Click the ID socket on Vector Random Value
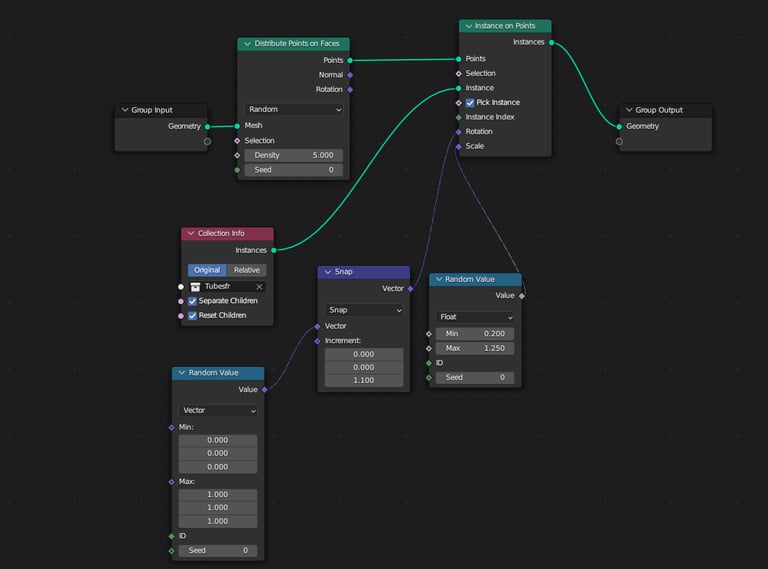This screenshot has width=768, height=569. (x=171, y=536)
